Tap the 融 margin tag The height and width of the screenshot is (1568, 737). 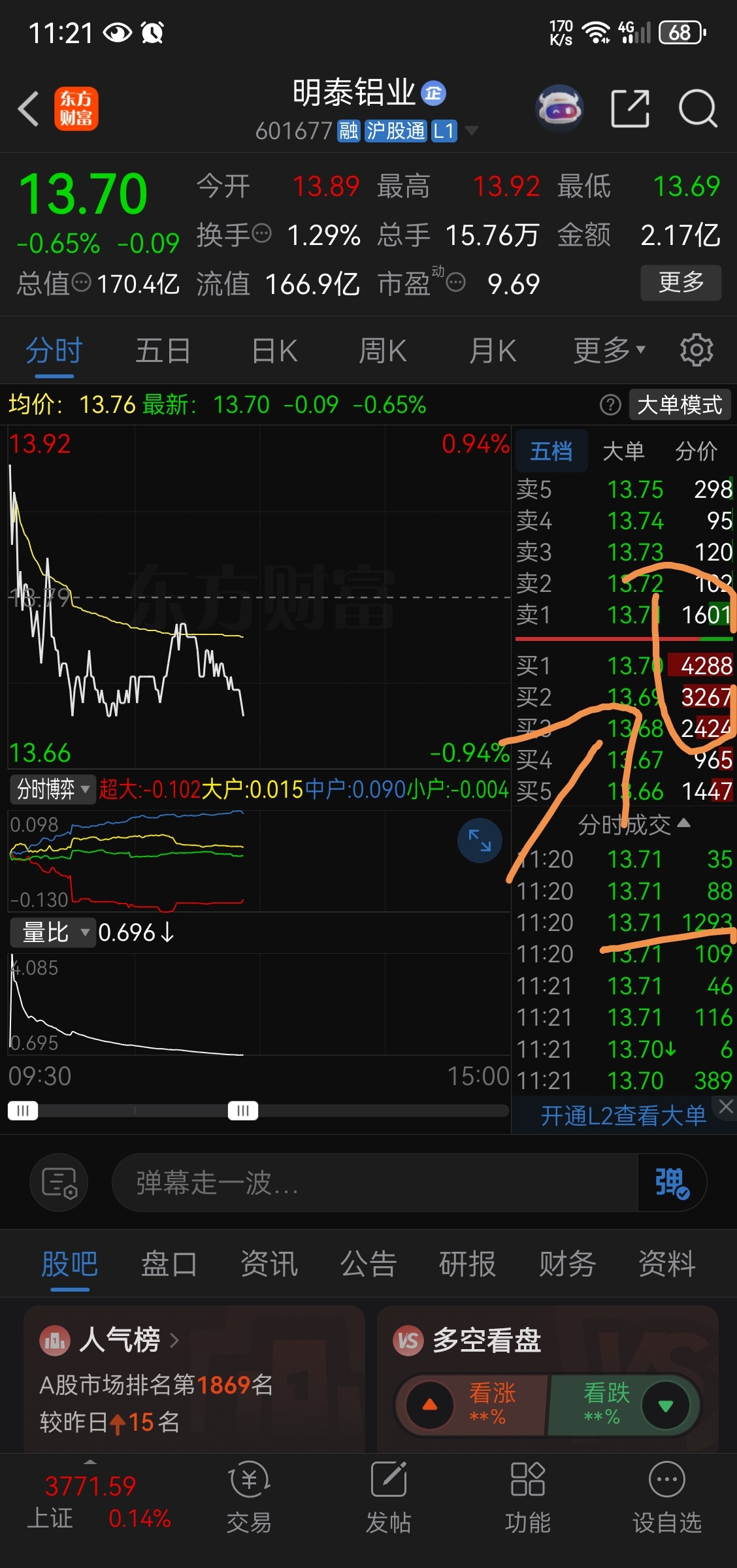click(x=348, y=131)
